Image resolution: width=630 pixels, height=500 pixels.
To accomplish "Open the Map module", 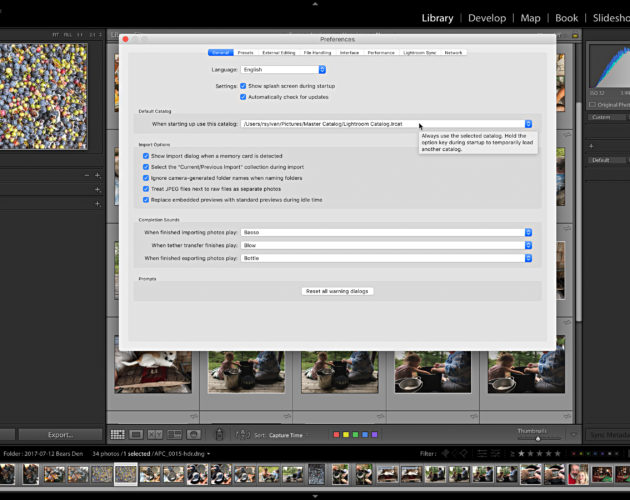I will [530, 18].
